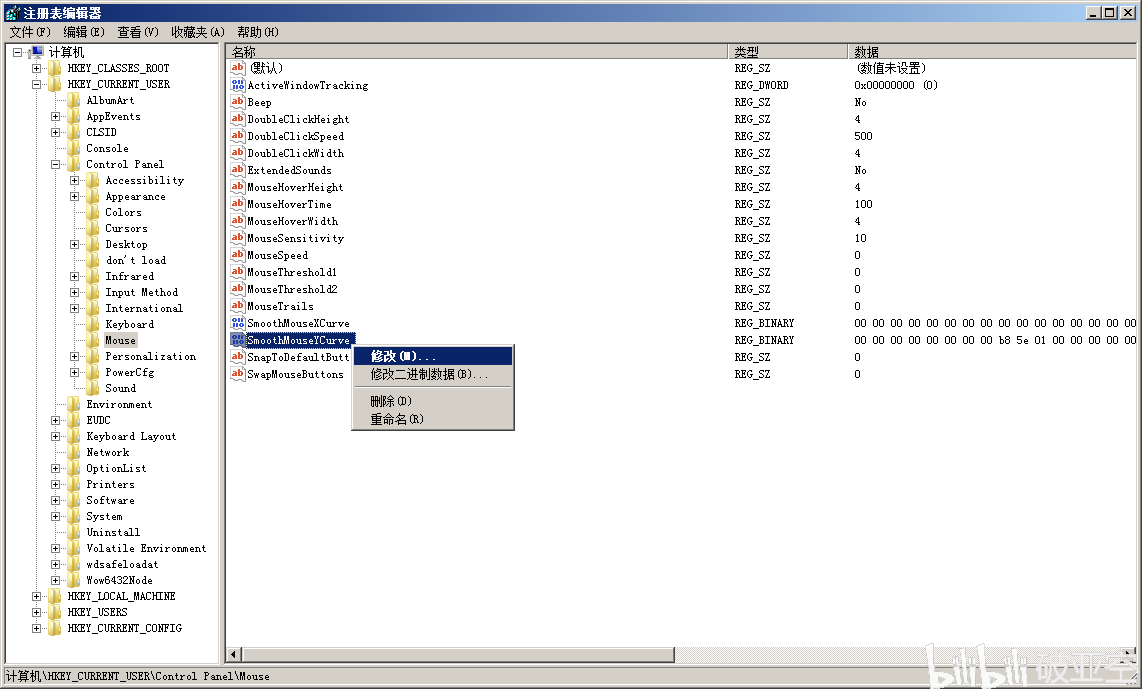Choose 修改(M)... in the context menu
This screenshot has width=1142, height=689.
click(x=433, y=356)
